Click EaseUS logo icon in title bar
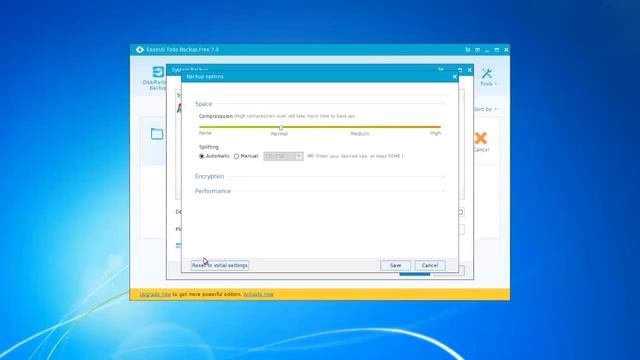640x360 pixels. pos(140,50)
